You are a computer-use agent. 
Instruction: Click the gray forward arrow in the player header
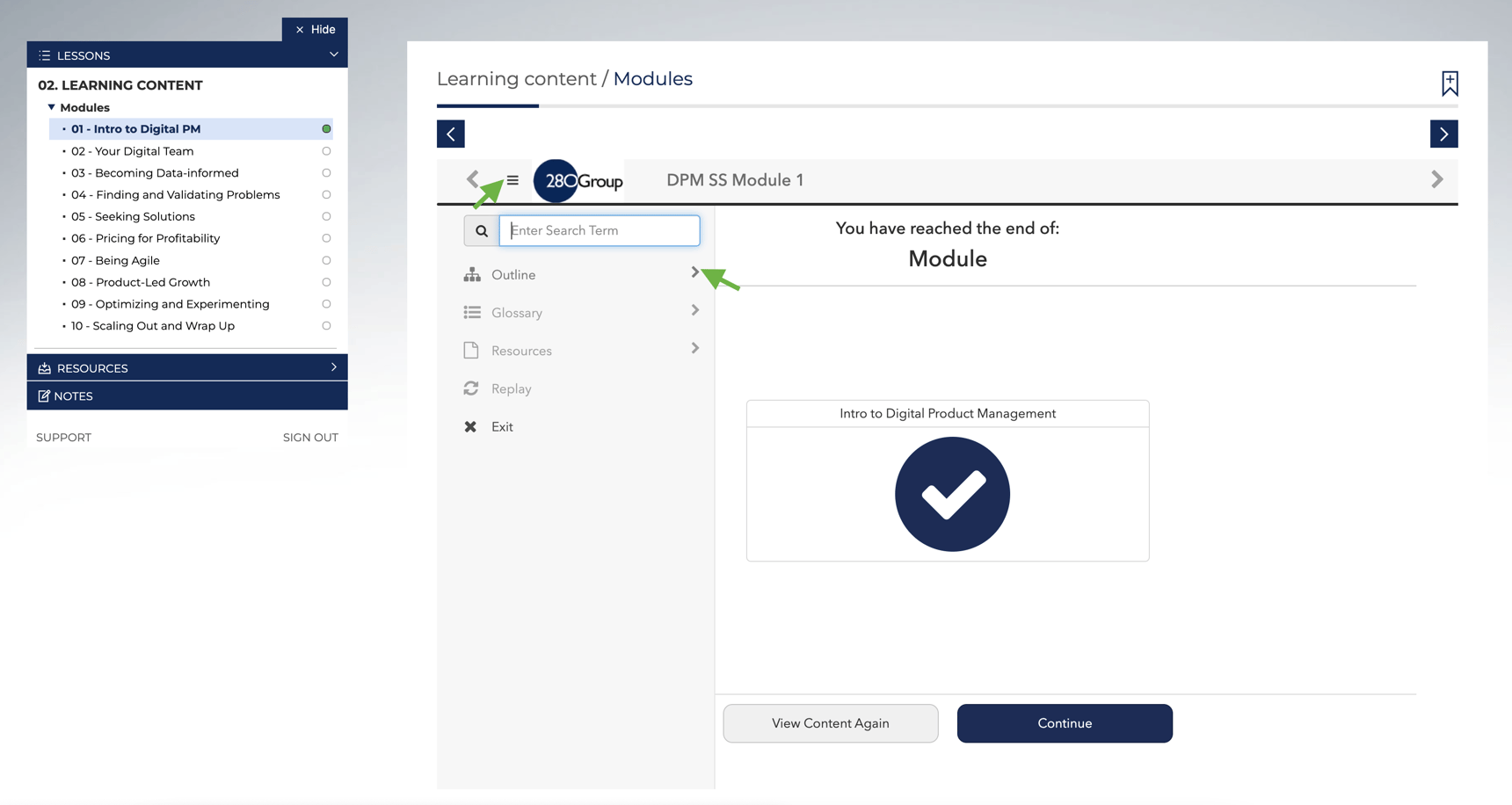tap(1437, 179)
